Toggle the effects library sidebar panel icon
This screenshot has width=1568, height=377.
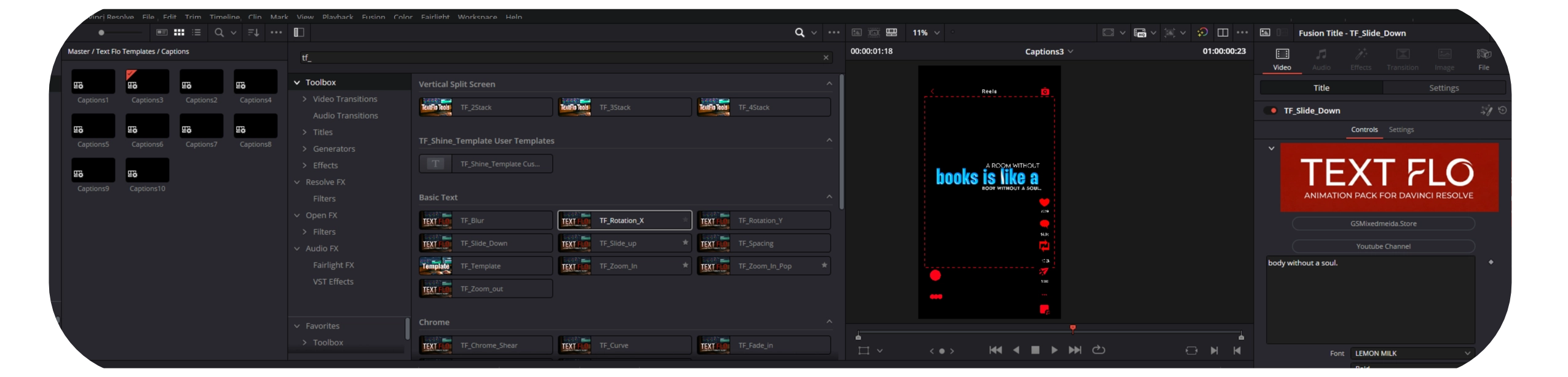299,33
